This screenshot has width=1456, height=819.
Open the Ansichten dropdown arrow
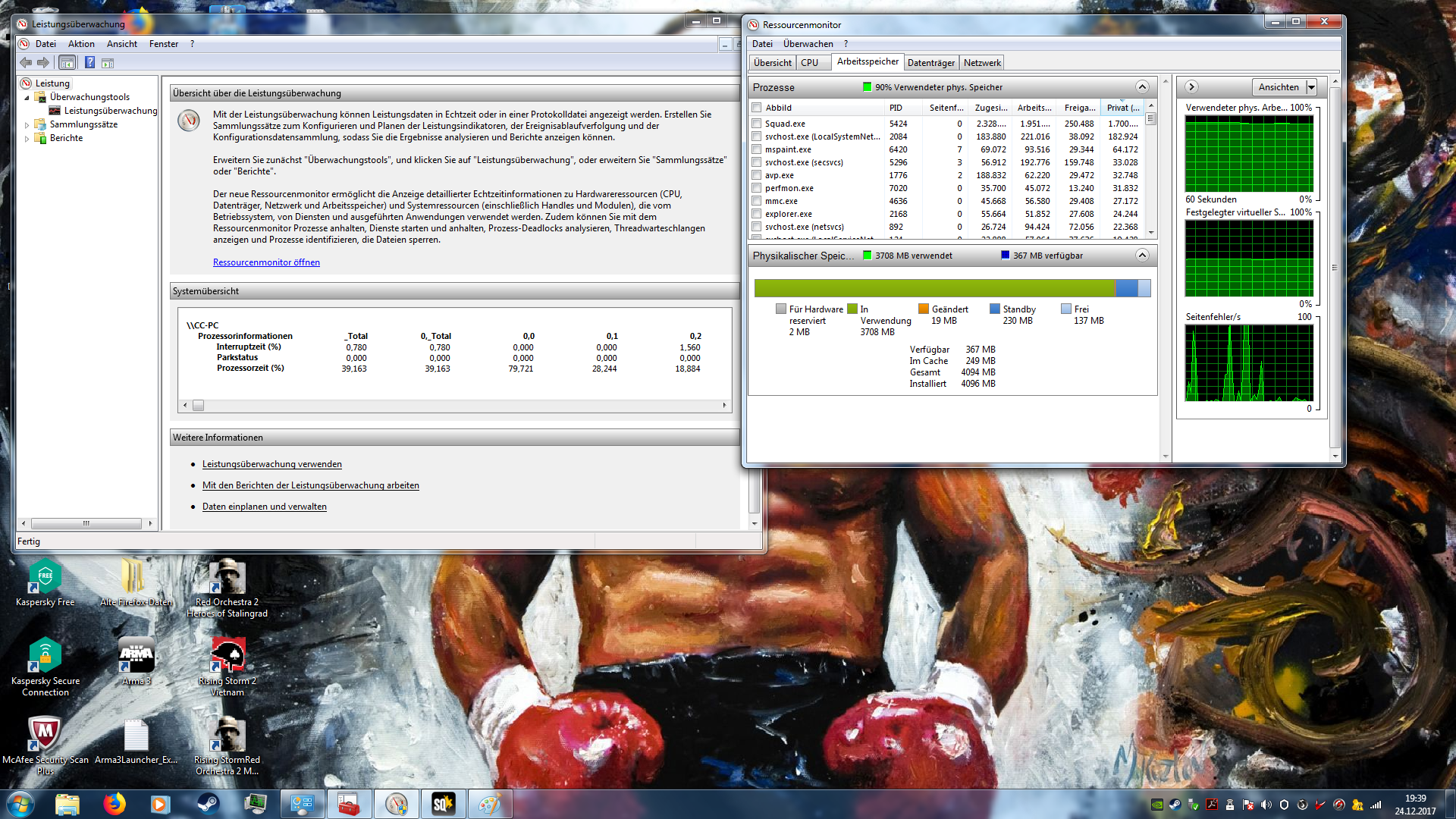coord(1312,87)
